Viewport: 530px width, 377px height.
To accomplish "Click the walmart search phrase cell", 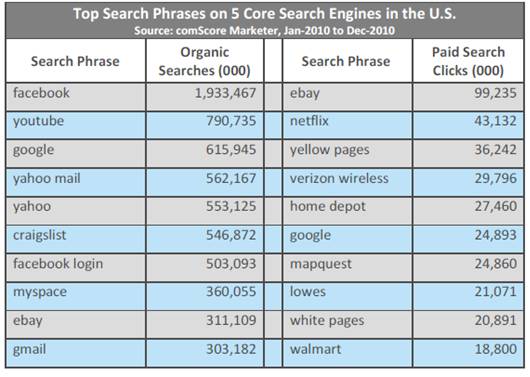I will [347, 353].
